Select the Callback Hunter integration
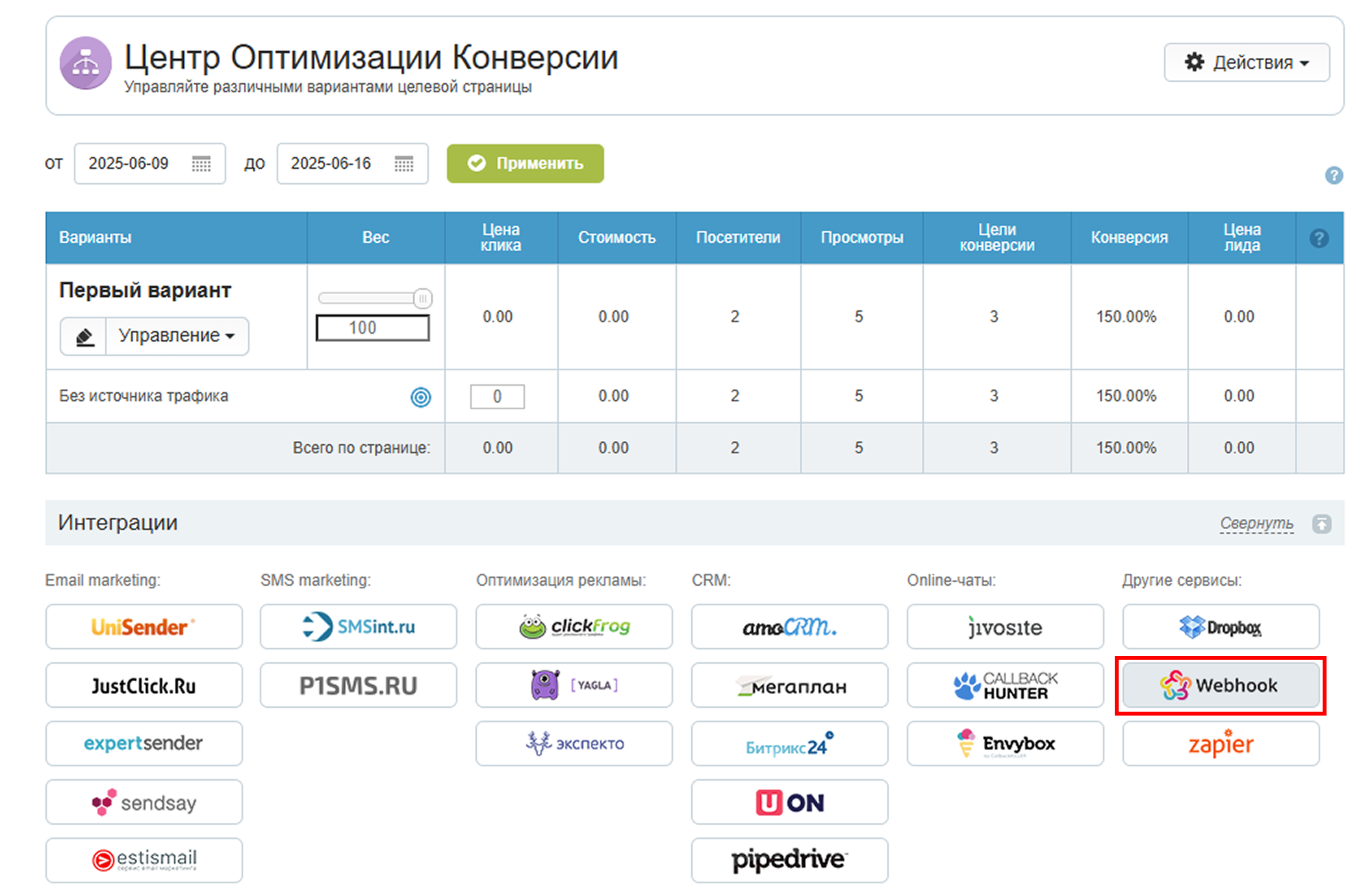The width and height of the screenshot is (1372, 887). [1005, 686]
